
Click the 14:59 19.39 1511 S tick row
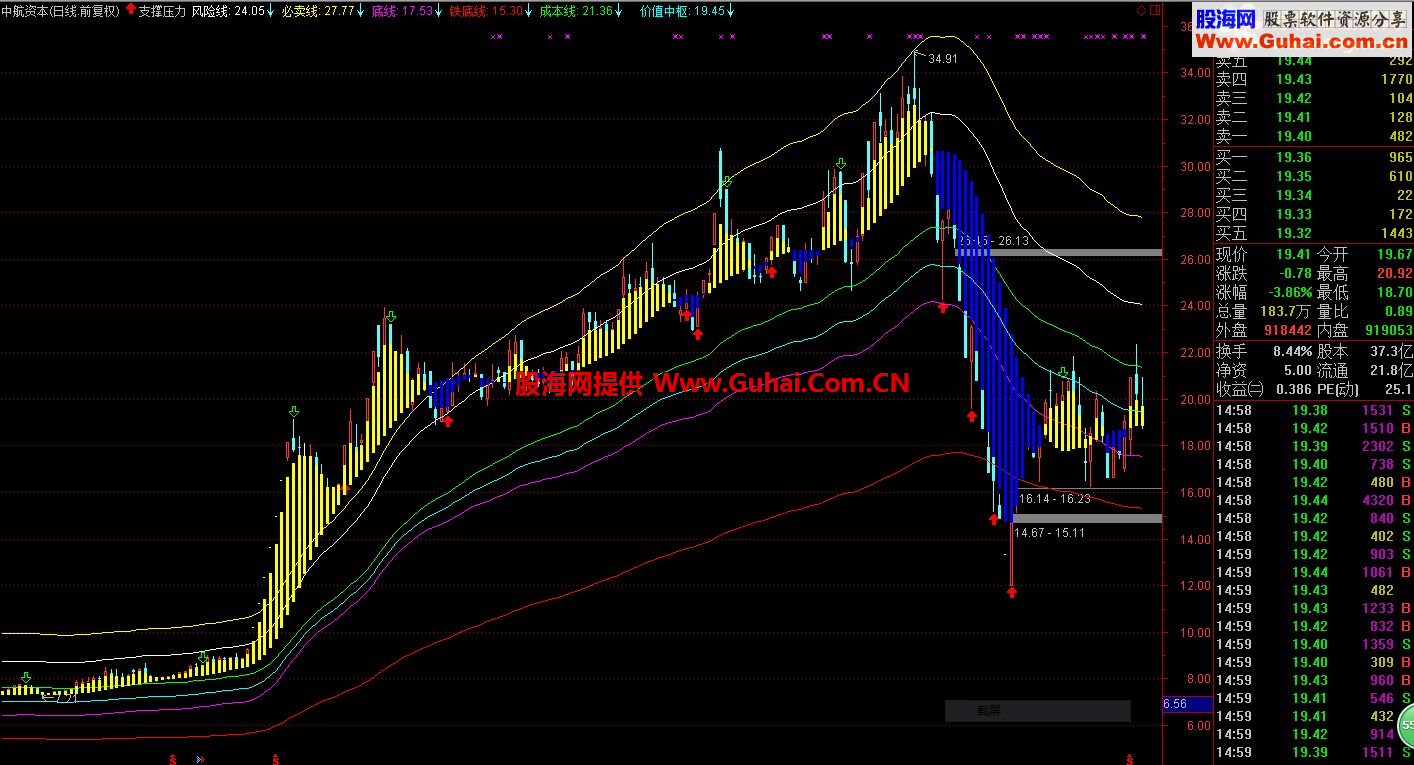click(1314, 752)
